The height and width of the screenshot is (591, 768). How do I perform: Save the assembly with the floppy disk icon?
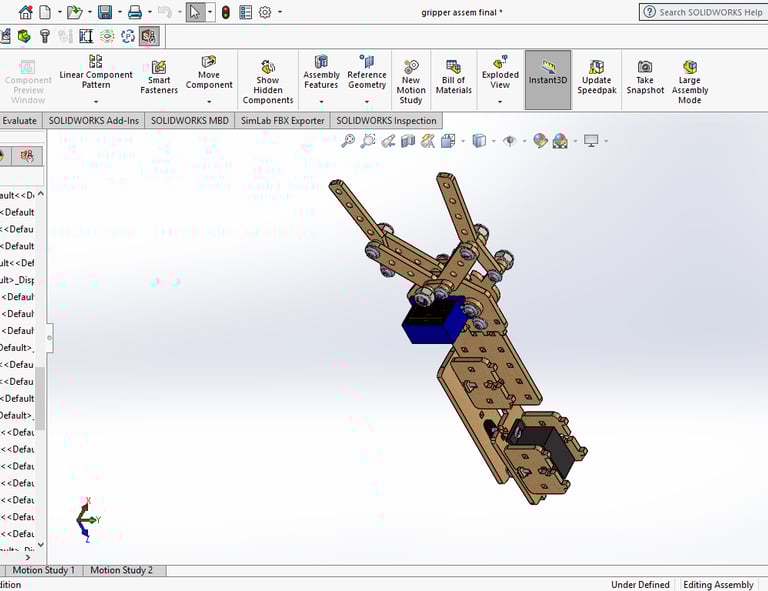click(105, 12)
